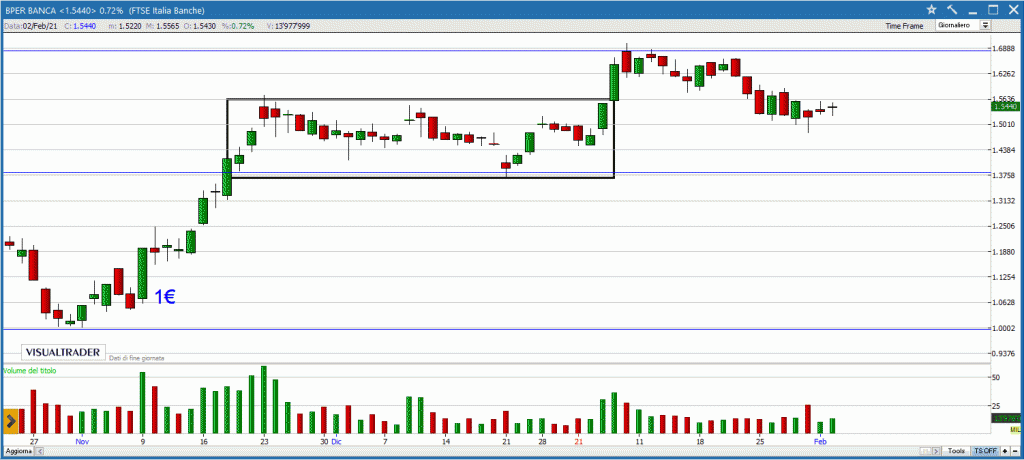Click the Feb date axis label

(821, 442)
